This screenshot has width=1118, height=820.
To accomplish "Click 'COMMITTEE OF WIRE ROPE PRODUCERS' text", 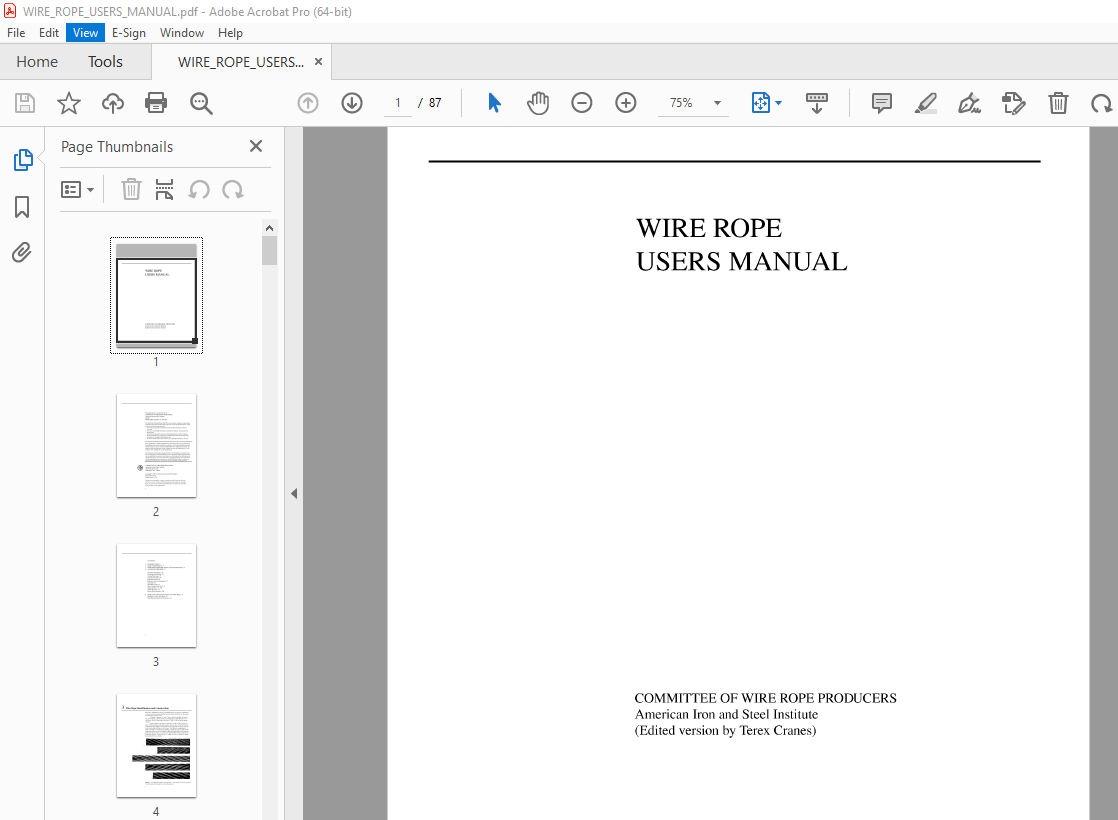I will [765, 698].
